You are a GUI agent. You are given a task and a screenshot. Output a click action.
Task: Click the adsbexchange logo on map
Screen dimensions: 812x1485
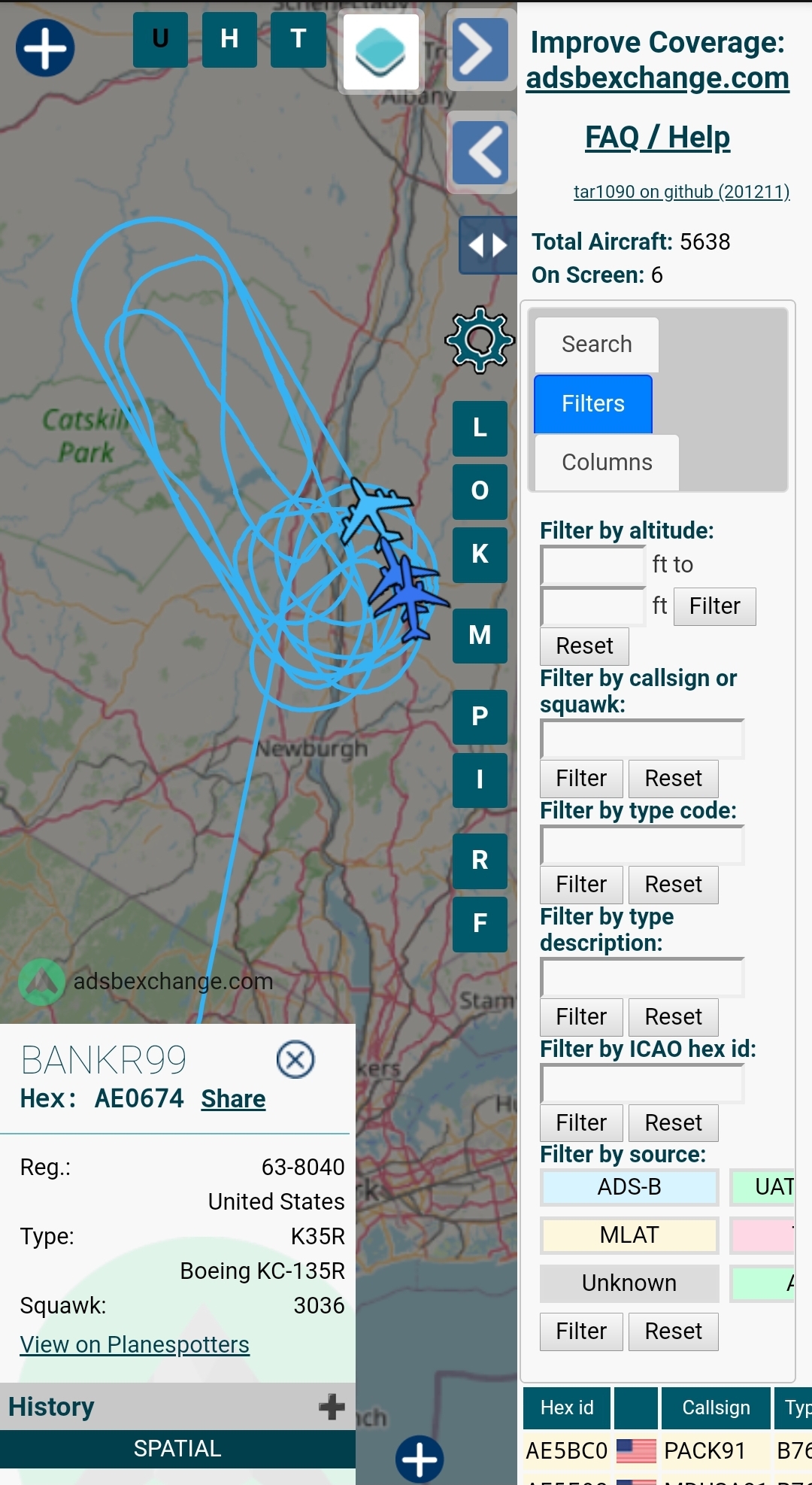tap(41, 982)
